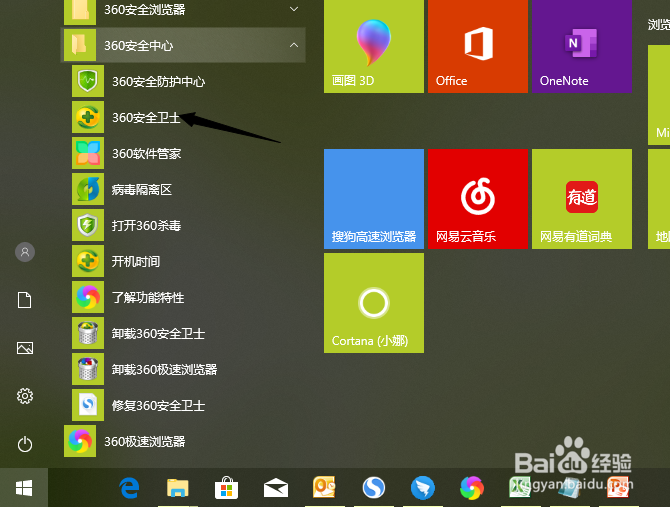Select 打开360杀毒 in the list
Screen dimensions: 670x507
(184, 225)
